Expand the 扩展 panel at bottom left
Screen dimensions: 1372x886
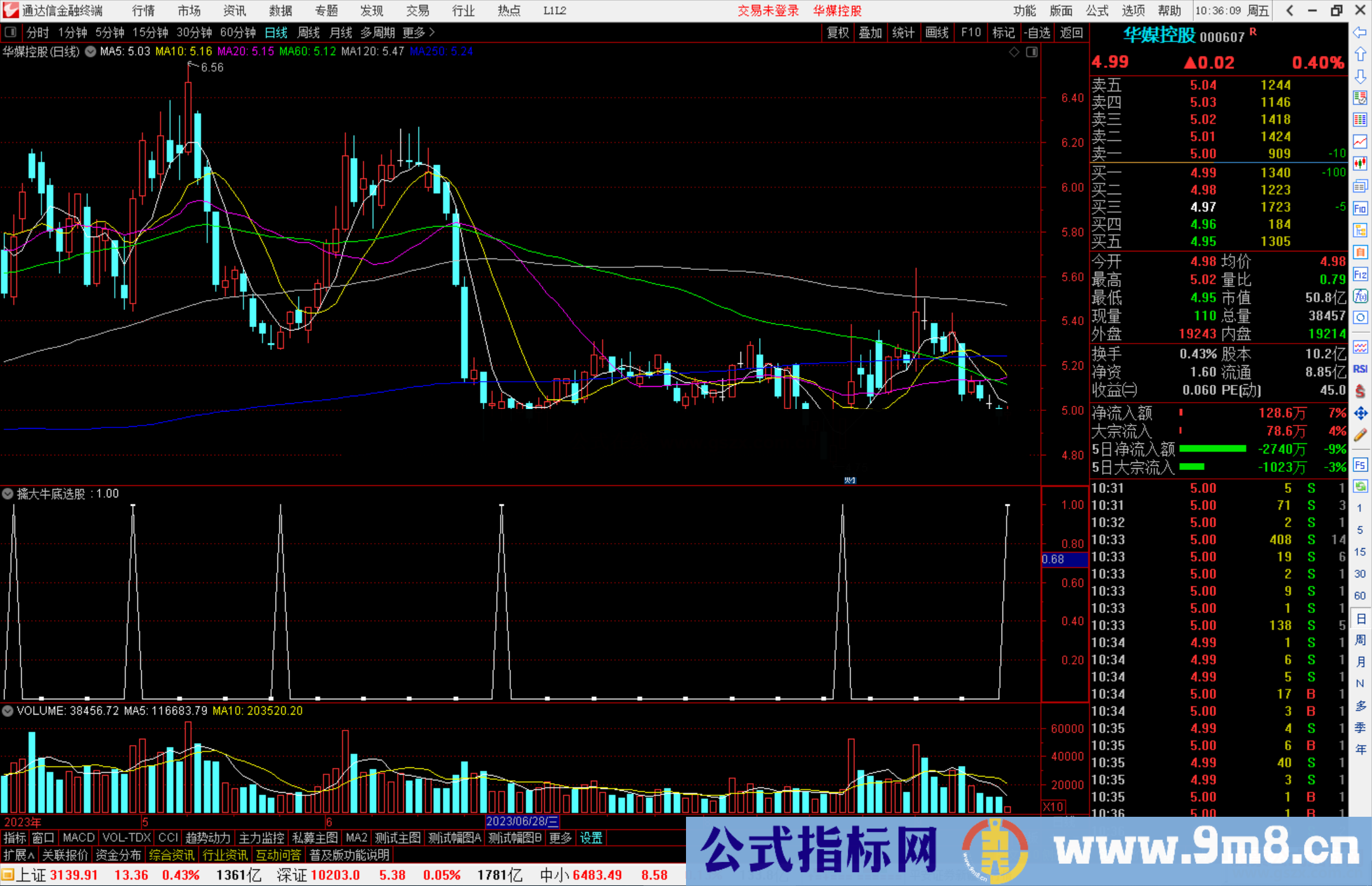coord(19,855)
